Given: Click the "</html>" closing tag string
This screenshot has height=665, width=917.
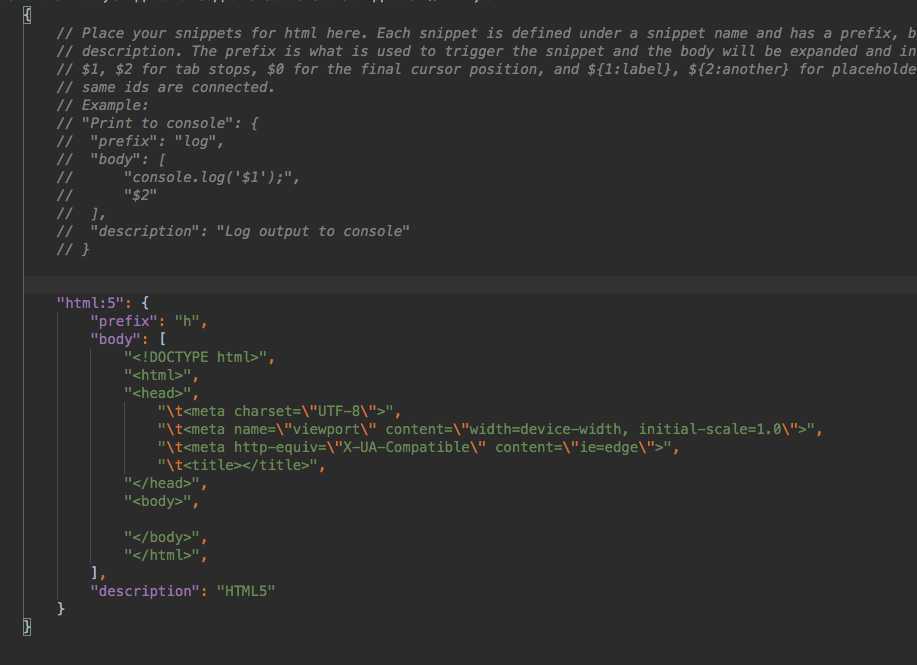Looking at the screenshot, I should click(x=166, y=555).
